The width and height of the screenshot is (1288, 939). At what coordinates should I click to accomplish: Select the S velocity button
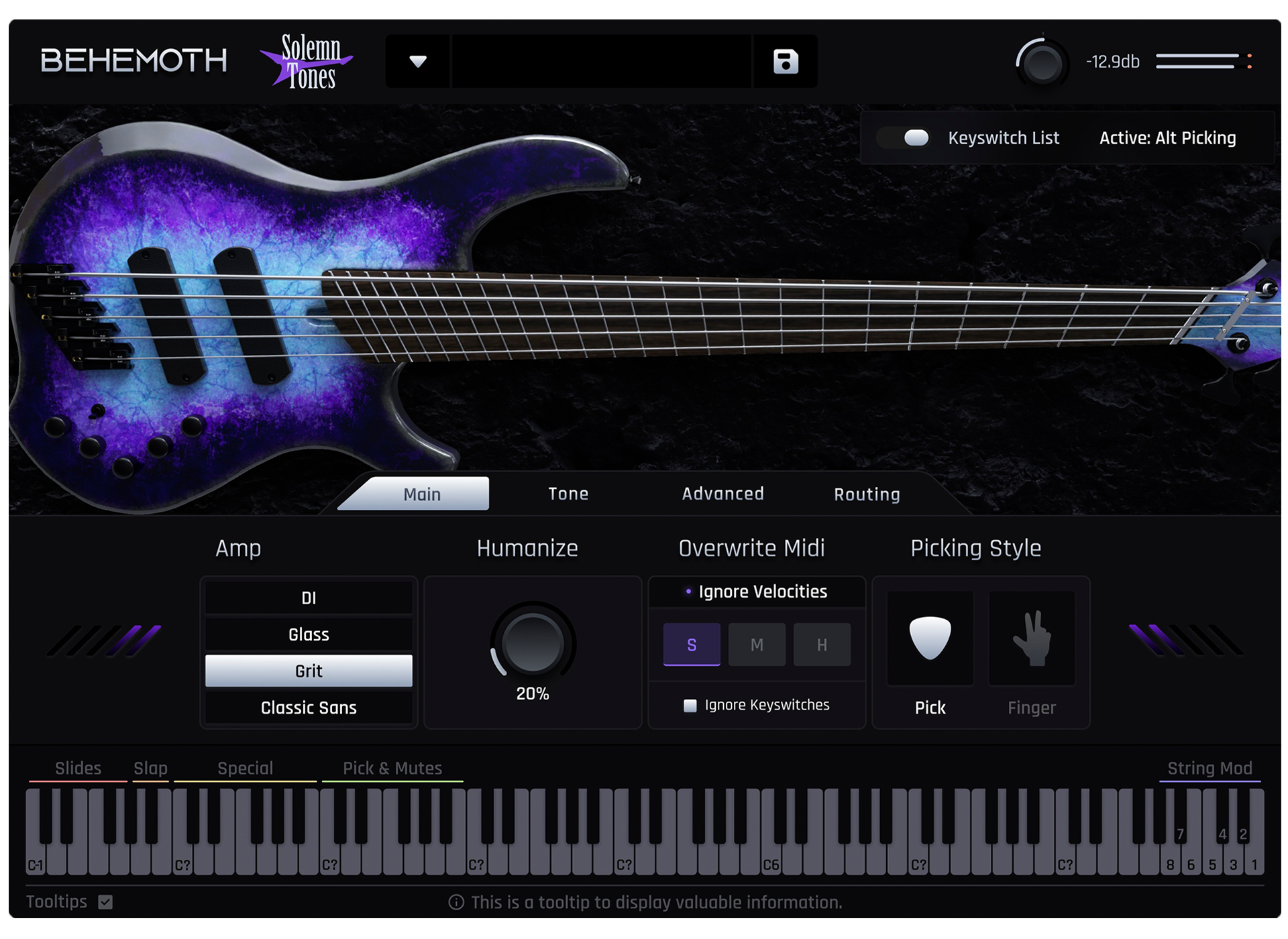692,645
